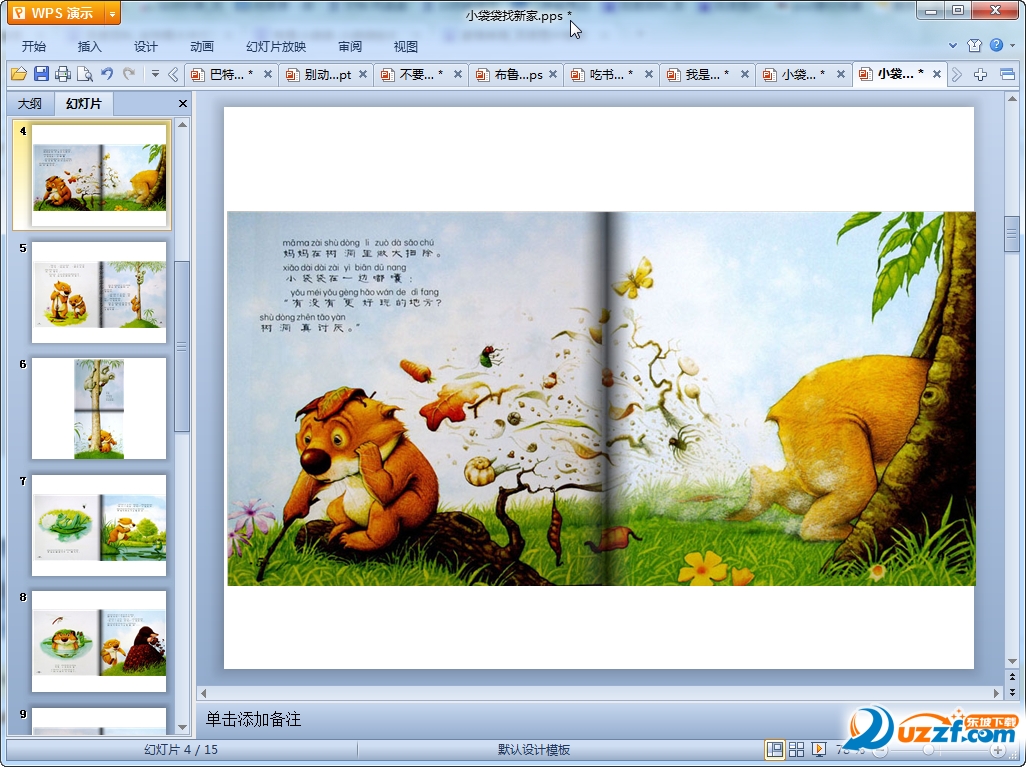Click the zoom slider handle
This screenshot has width=1026, height=767.
[x=928, y=750]
